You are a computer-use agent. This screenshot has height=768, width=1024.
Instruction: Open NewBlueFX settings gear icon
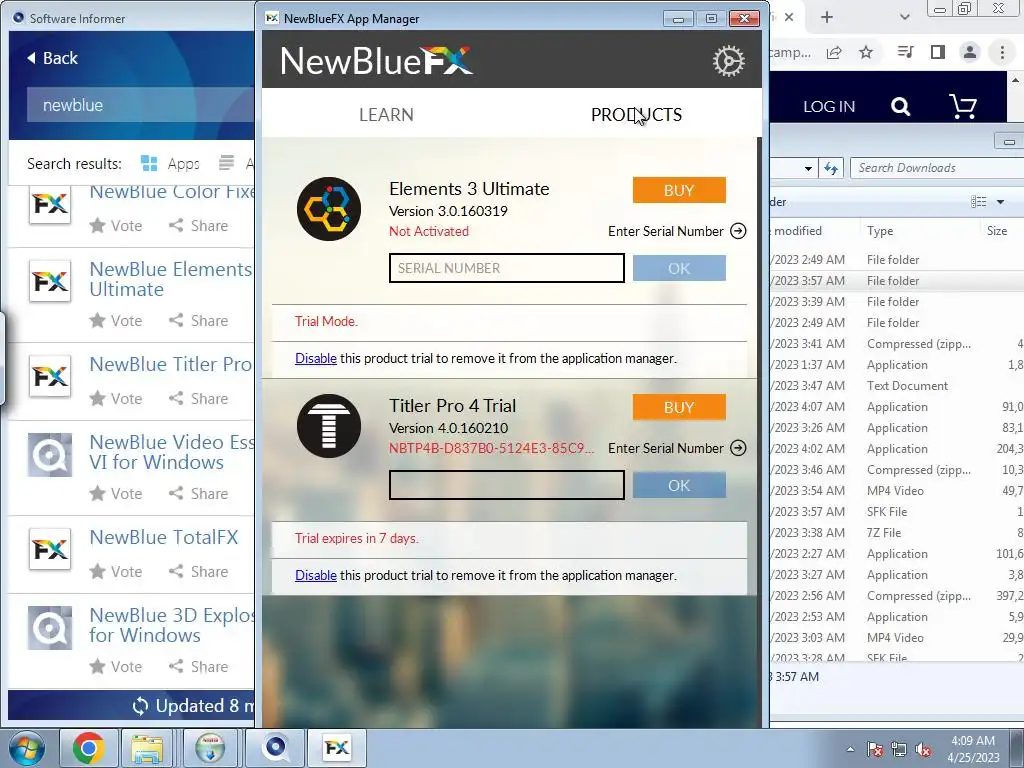[728, 61]
